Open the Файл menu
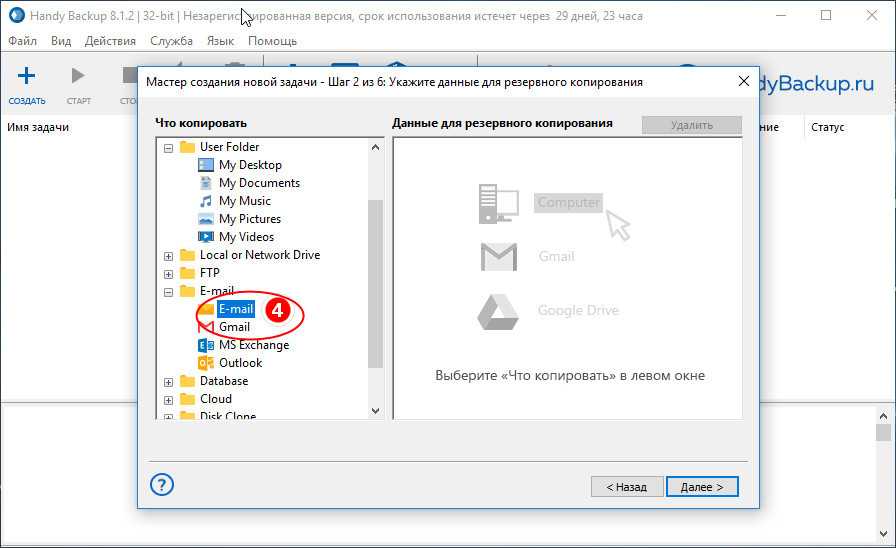The height and width of the screenshot is (548, 896). [22, 41]
